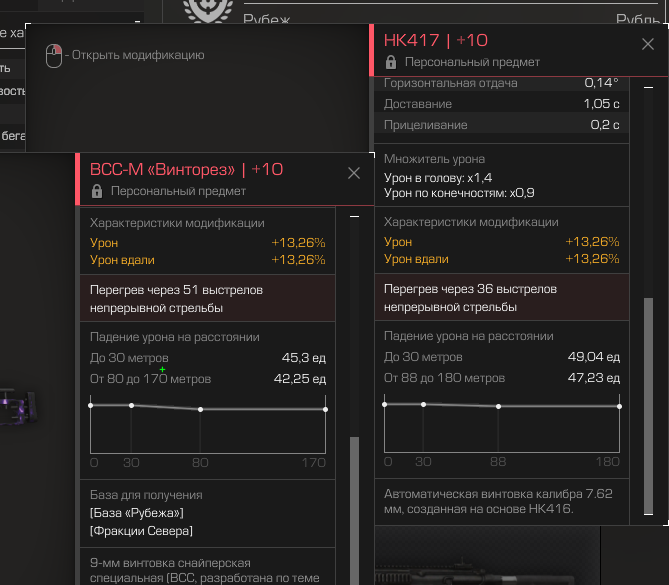Click 'Перегрев через 51 выстрелов' notice
This screenshot has width=669, height=585.
pyautogui.click(x=208, y=298)
